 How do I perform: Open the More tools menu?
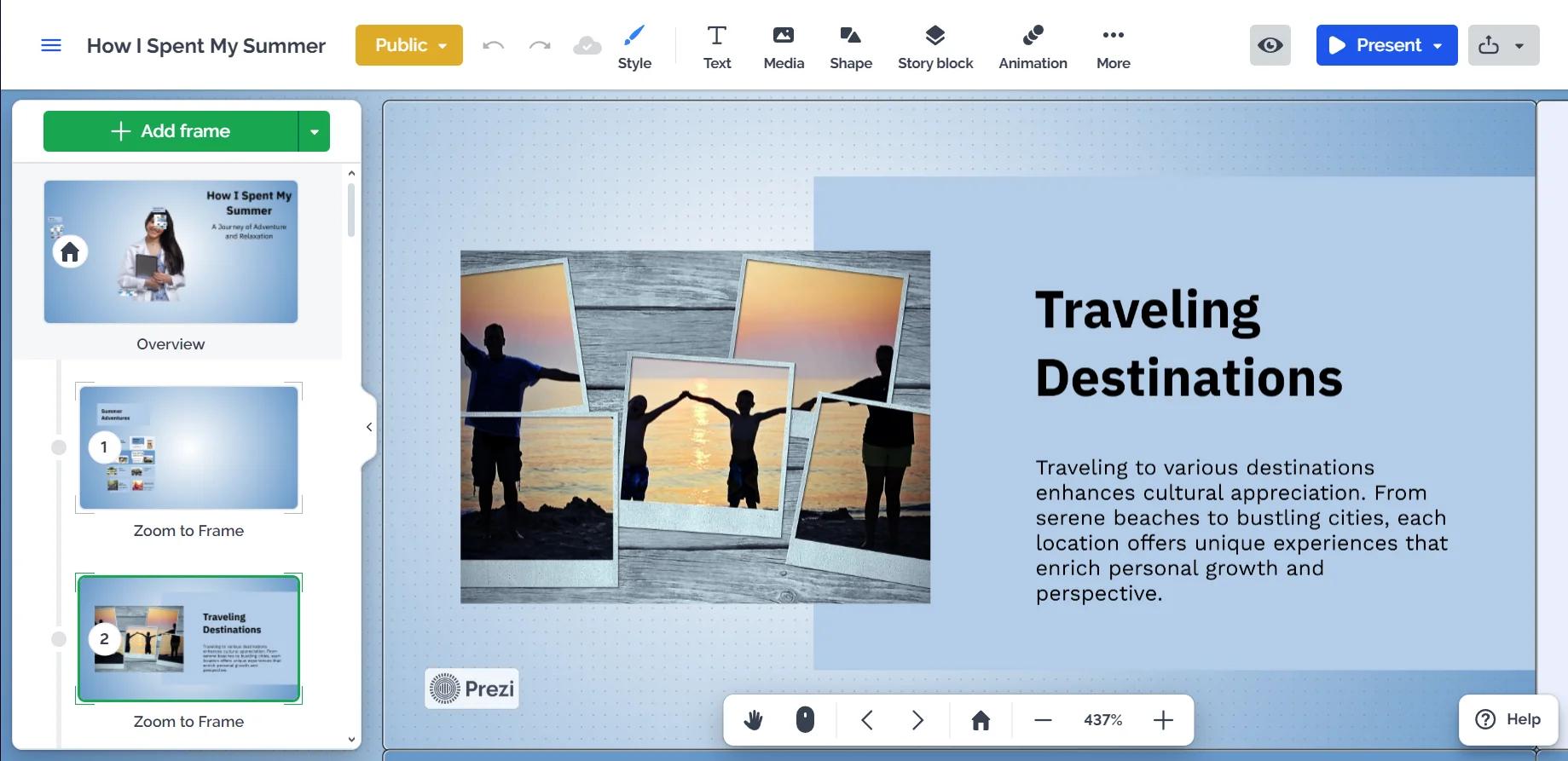[x=1113, y=47]
